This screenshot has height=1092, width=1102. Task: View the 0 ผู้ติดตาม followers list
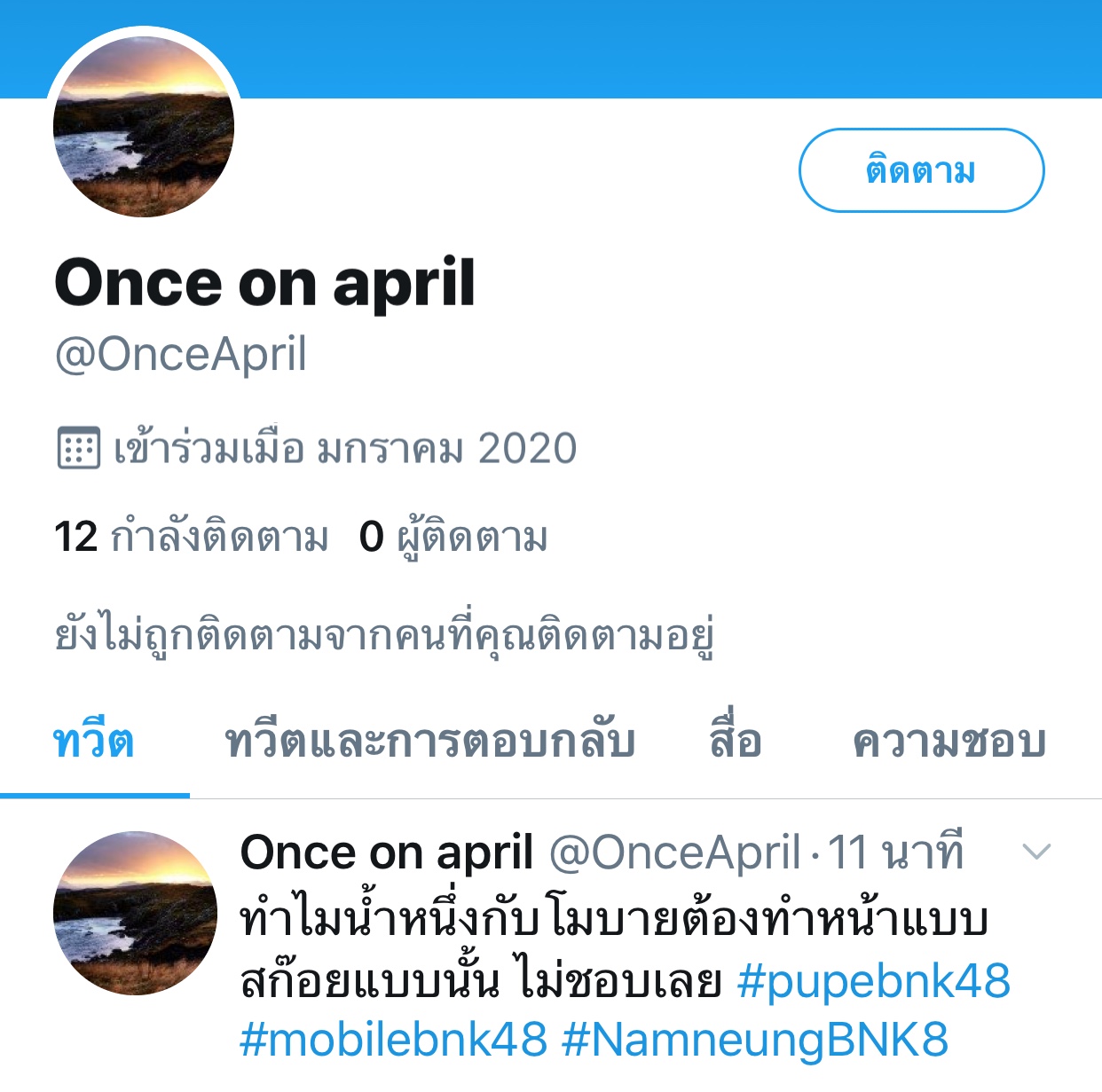coord(453,538)
